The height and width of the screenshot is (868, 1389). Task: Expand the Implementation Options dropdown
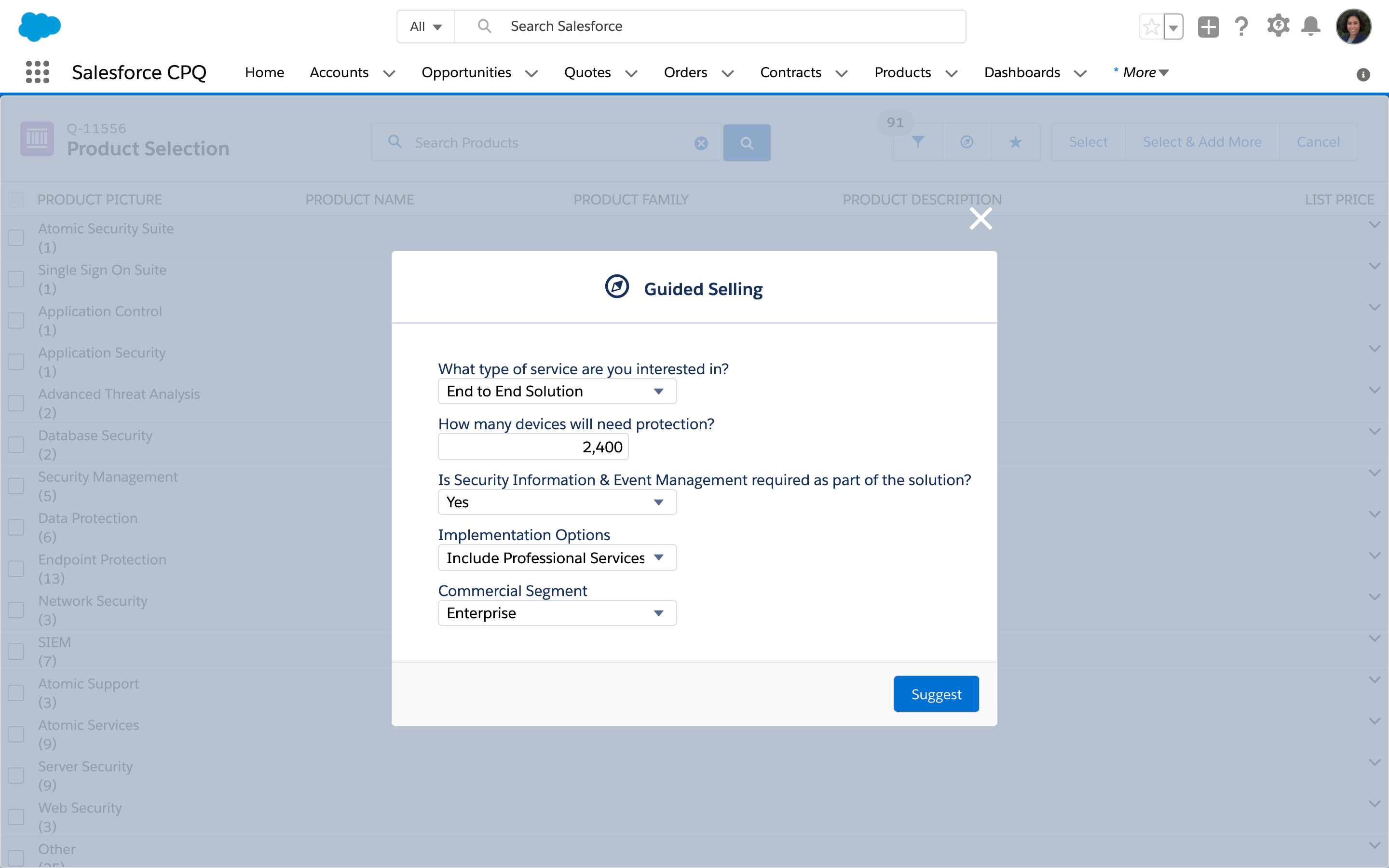click(x=659, y=558)
